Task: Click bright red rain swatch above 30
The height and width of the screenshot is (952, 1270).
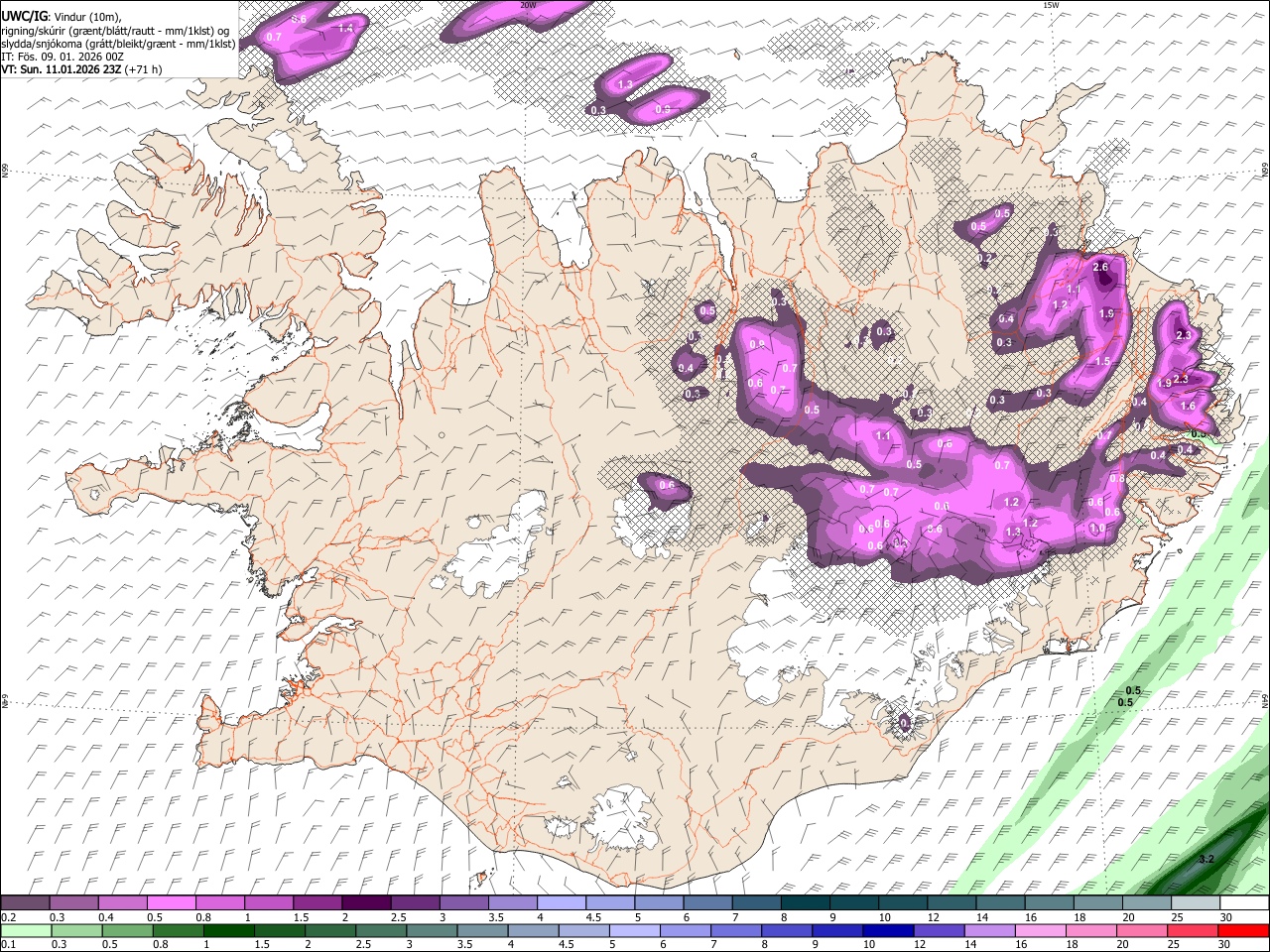Action: click(x=1244, y=930)
